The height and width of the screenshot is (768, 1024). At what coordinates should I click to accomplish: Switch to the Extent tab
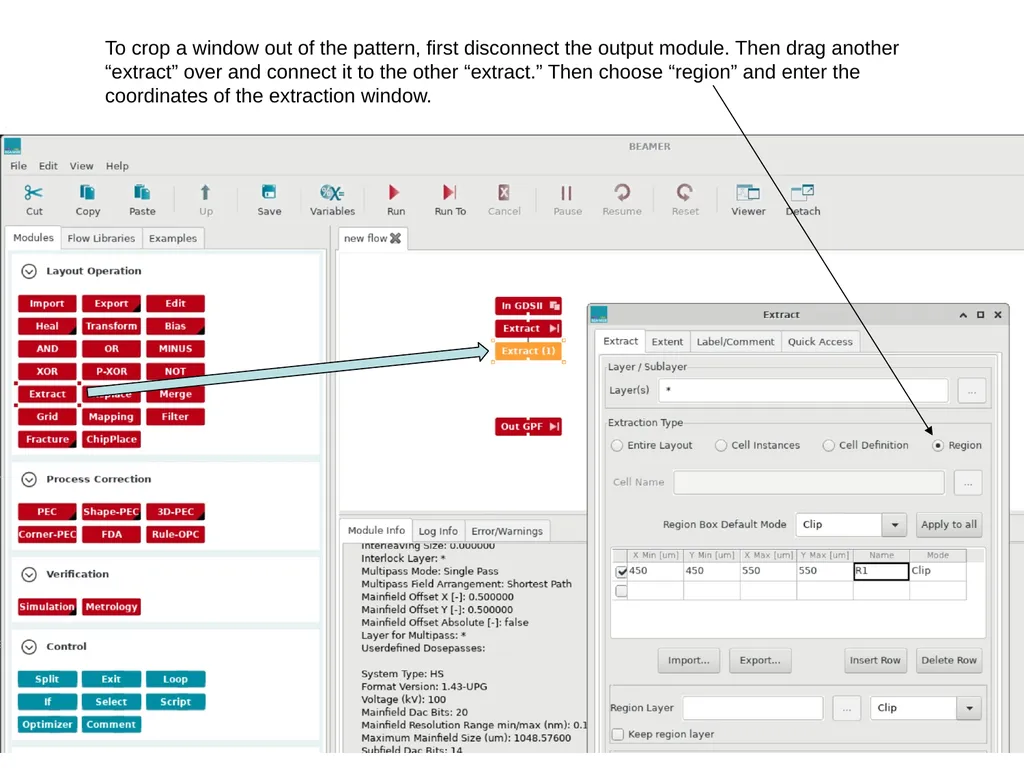click(x=667, y=342)
